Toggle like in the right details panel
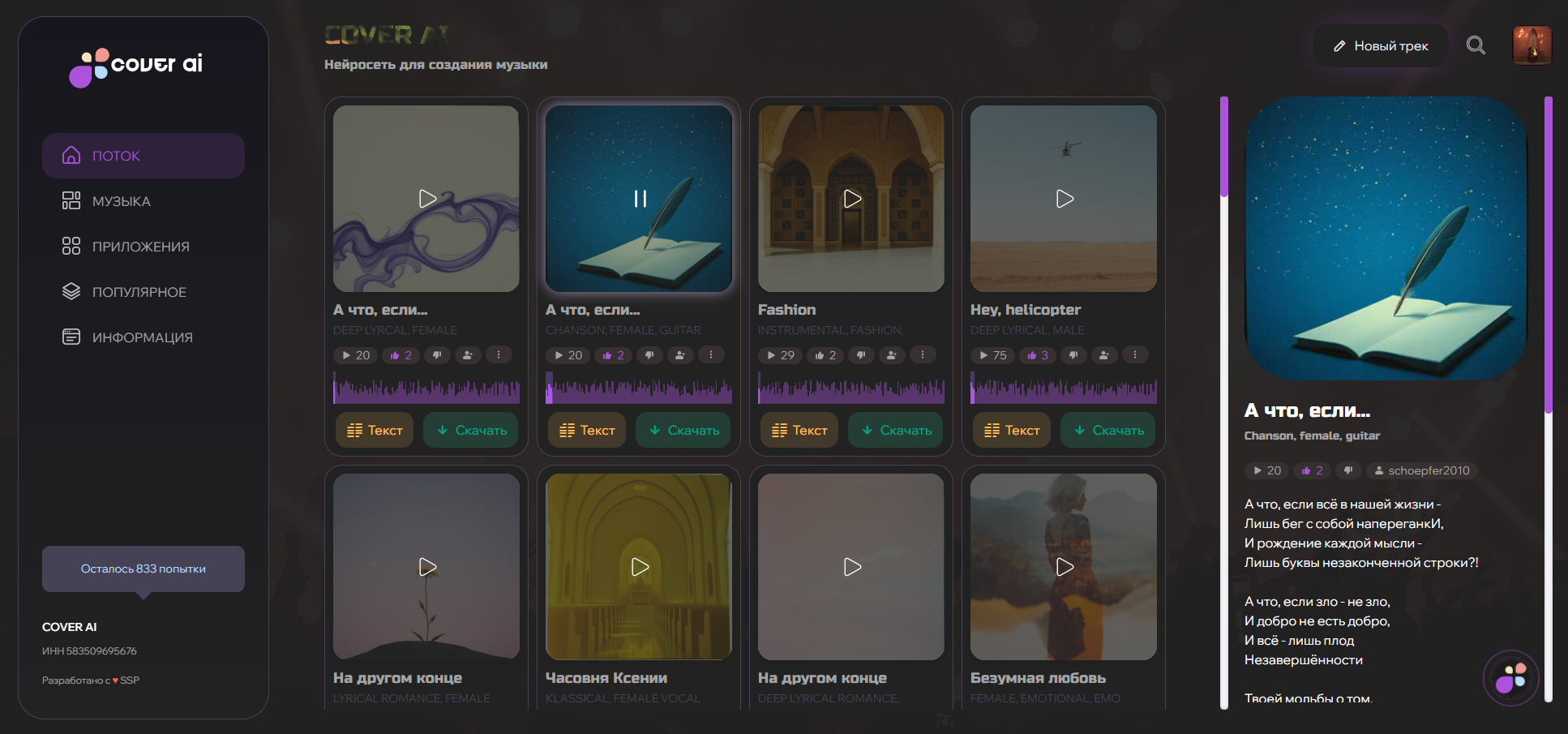The width and height of the screenshot is (1568, 734). (1312, 470)
